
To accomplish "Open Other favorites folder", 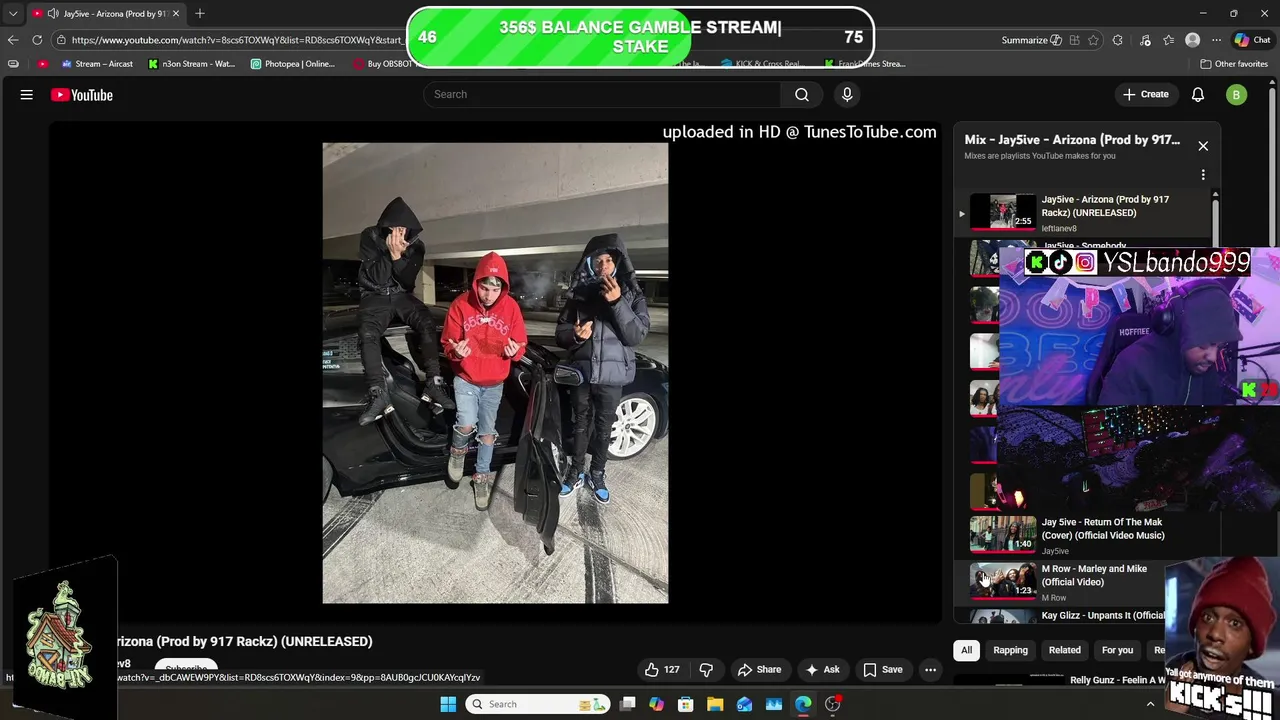I will pyautogui.click(x=1234, y=64).
